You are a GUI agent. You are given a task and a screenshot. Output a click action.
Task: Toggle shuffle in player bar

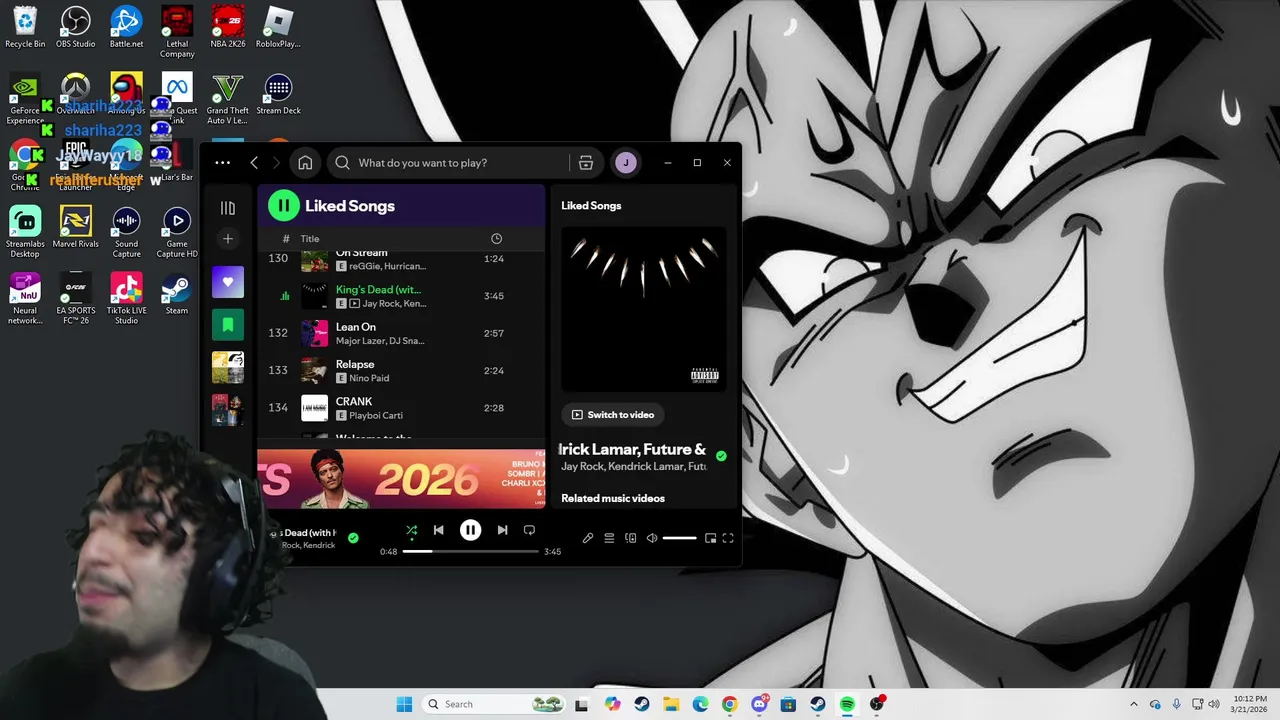pyautogui.click(x=411, y=531)
